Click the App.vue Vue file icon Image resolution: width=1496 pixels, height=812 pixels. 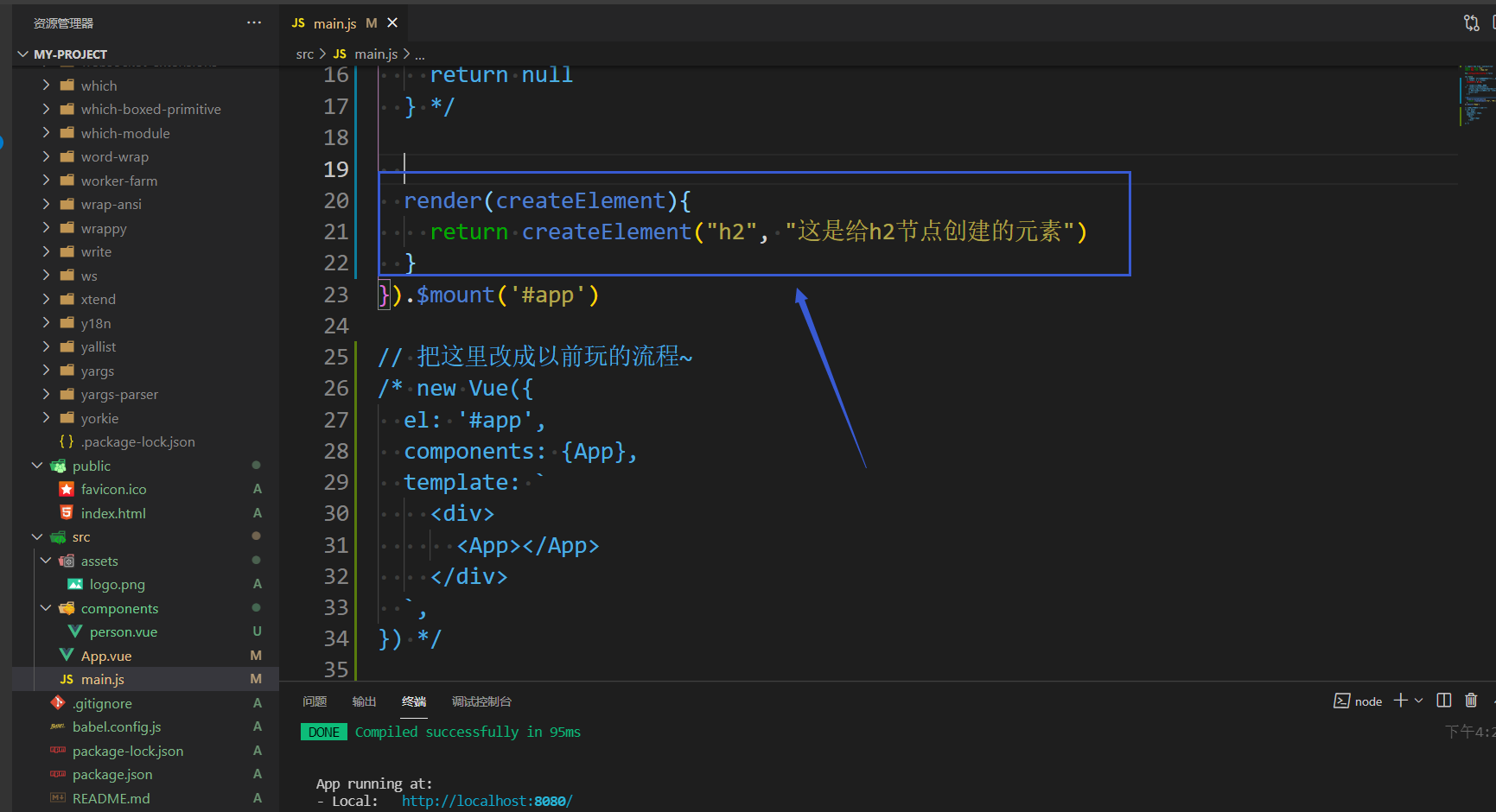click(x=67, y=656)
